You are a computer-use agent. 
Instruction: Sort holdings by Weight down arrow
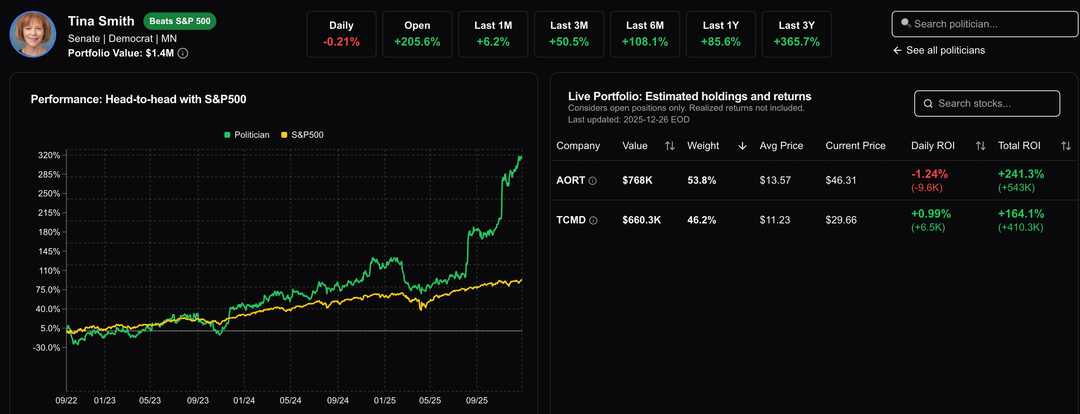click(x=742, y=146)
